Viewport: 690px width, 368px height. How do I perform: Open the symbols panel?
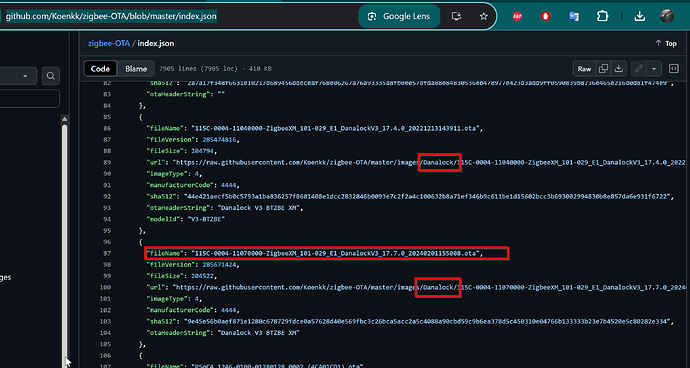click(673, 69)
